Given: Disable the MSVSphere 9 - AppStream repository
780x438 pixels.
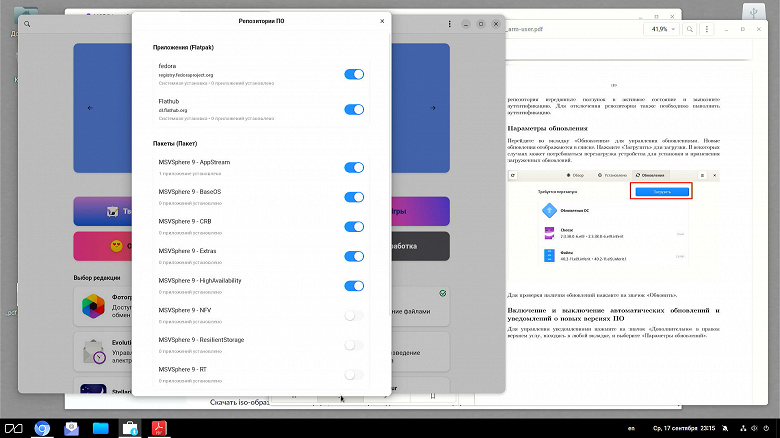Looking at the screenshot, I should pos(354,167).
